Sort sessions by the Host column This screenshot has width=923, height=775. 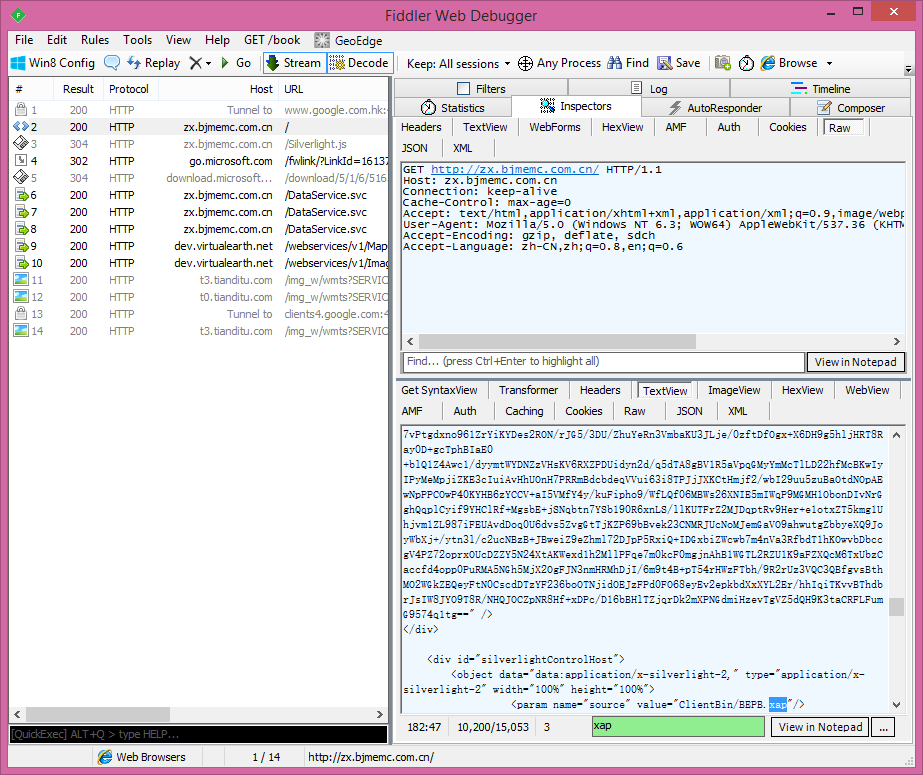[218, 89]
